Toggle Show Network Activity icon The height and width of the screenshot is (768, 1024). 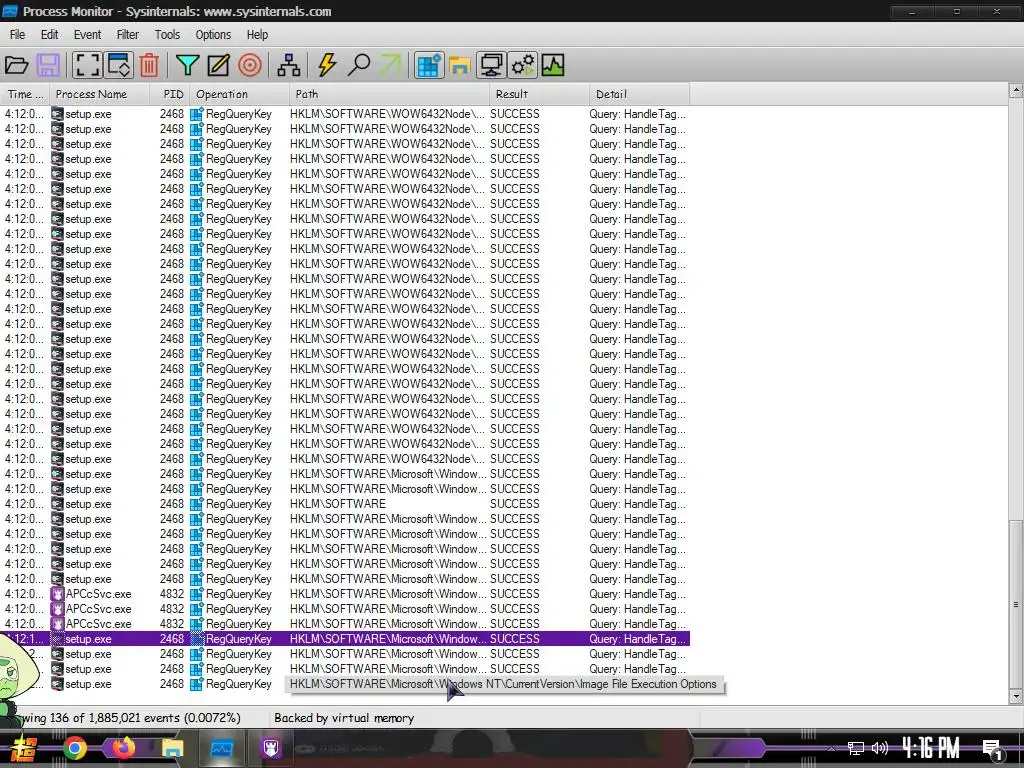(491, 65)
